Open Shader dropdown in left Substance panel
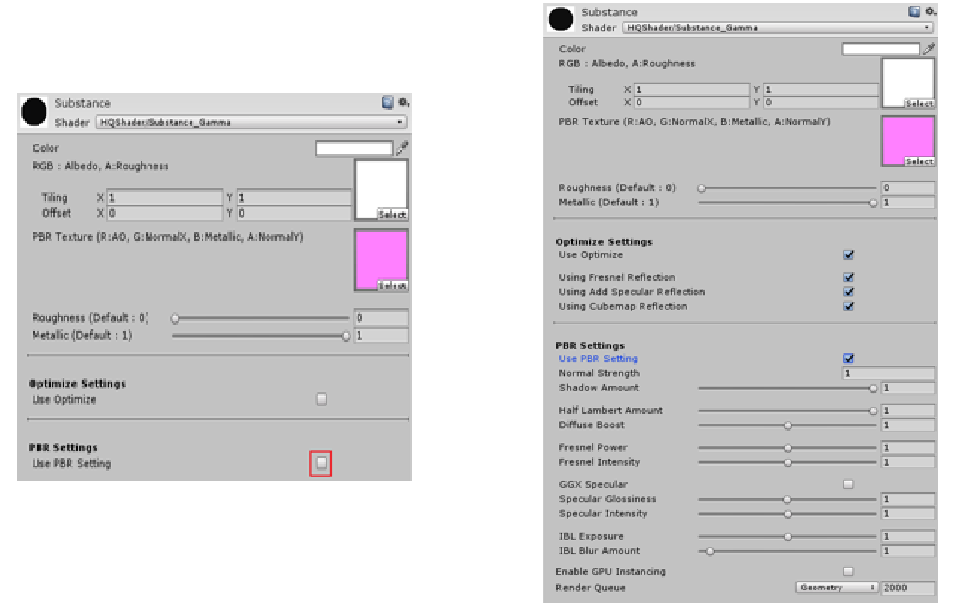Image resolution: width=972 pixels, height=608 pixels. 251,122
